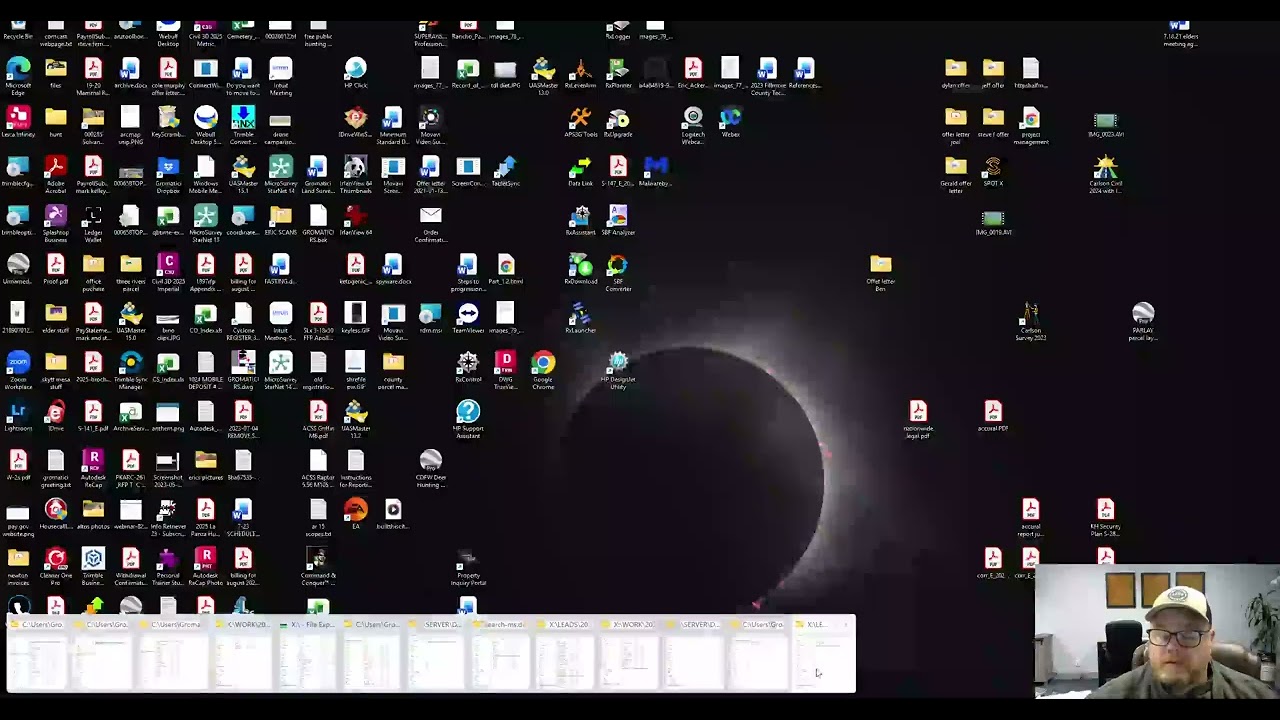The width and height of the screenshot is (1280, 720).
Task: Open the DWG TrueView desktop icon
Action: (505, 364)
